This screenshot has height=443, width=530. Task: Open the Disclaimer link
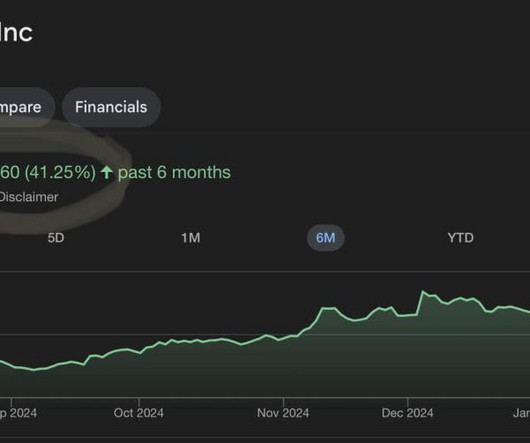[x=29, y=197]
